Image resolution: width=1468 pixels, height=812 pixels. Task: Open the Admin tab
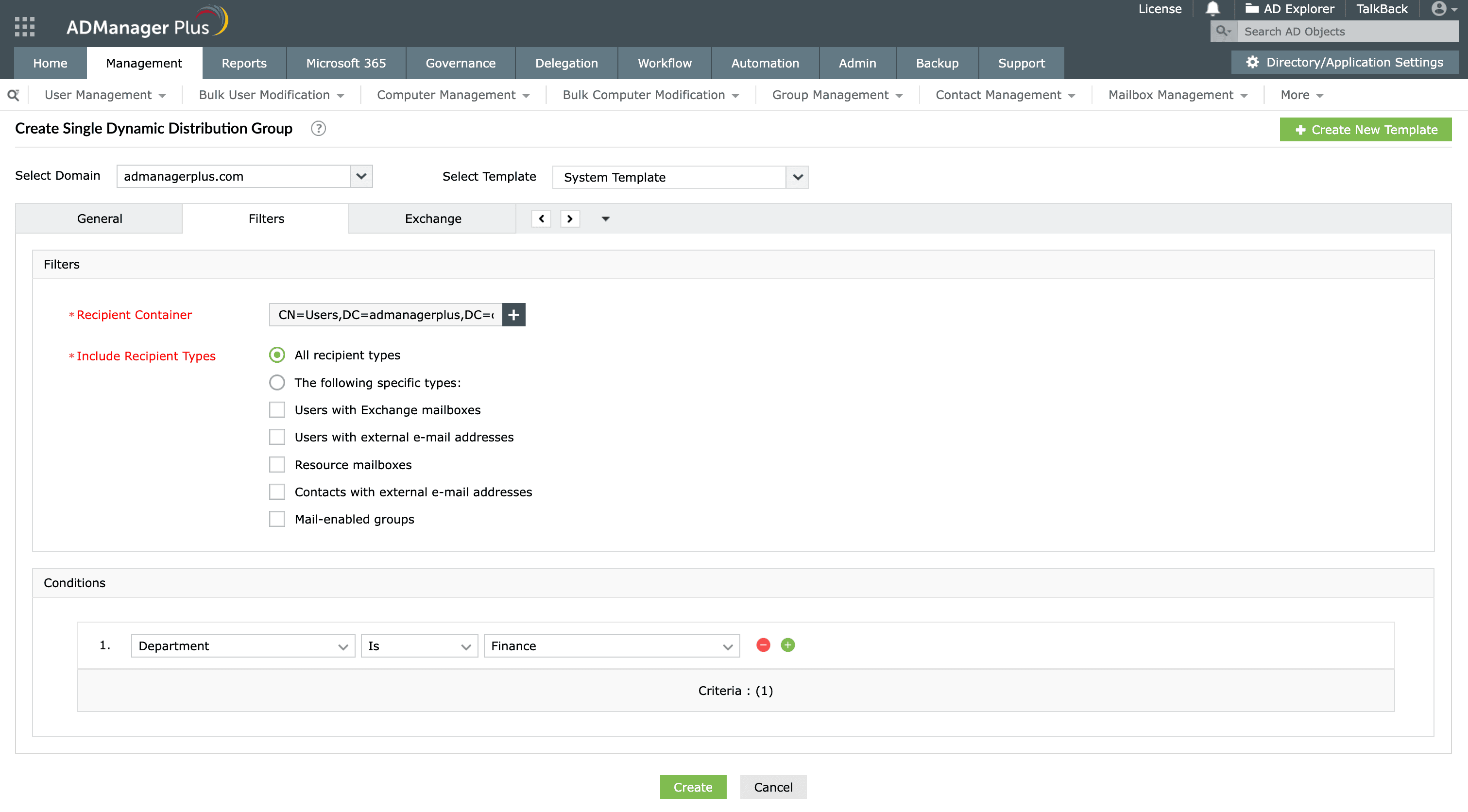coord(857,63)
